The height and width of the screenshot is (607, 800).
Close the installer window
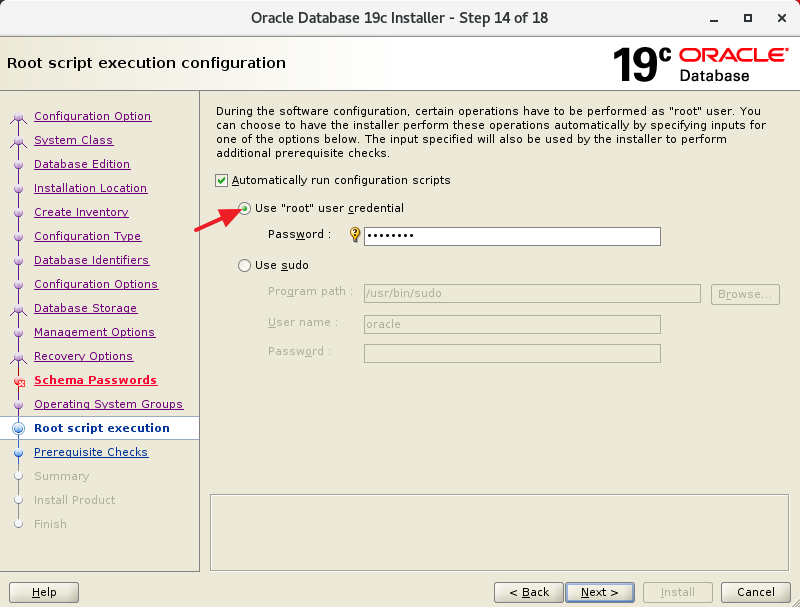(782, 18)
